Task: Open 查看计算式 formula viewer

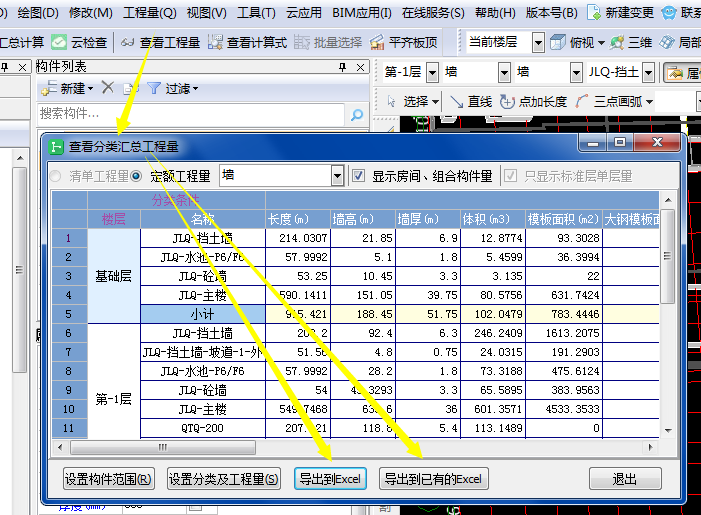Action: pyautogui.click(x=248, y=42)
